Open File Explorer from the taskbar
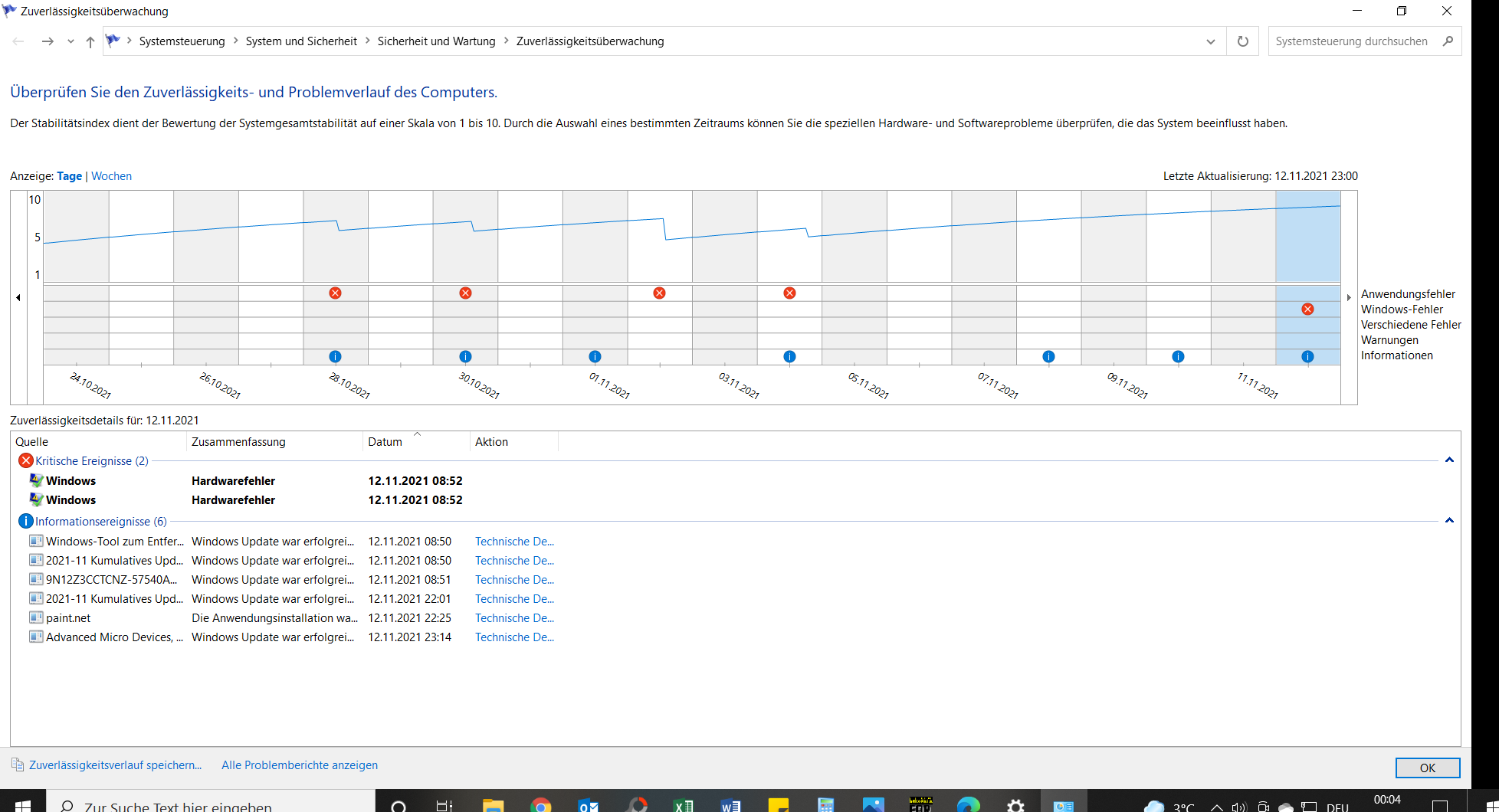 pos(493,804)
